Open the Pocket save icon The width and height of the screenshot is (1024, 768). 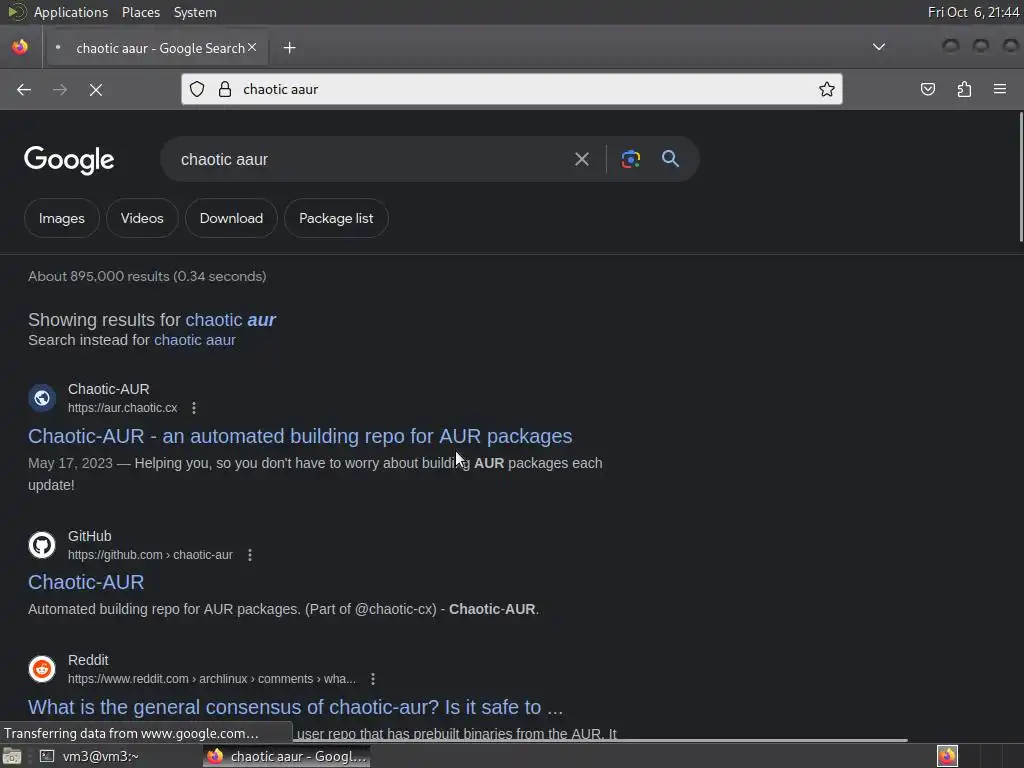click(927, 89)
